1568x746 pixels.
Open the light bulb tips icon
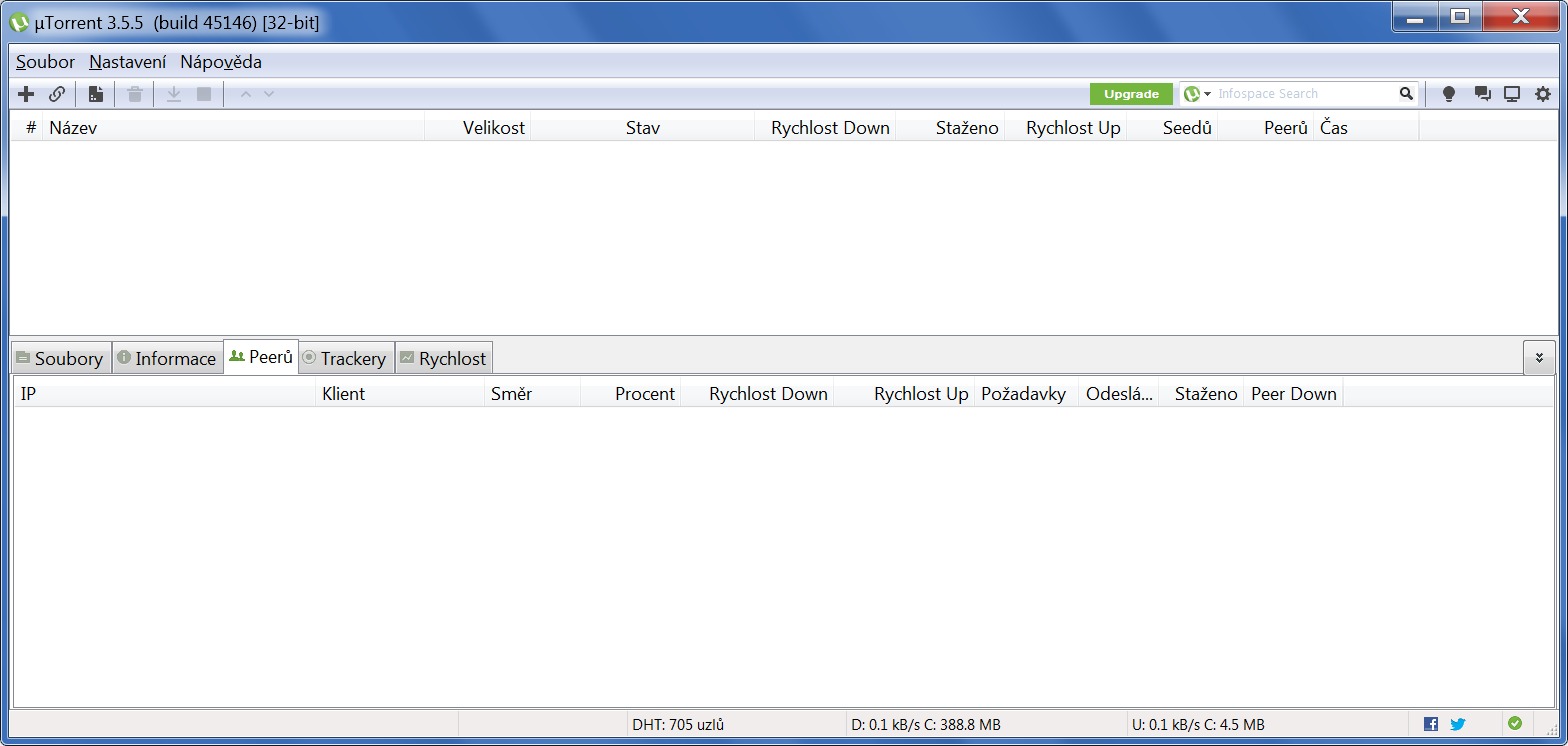point(1449,94)
